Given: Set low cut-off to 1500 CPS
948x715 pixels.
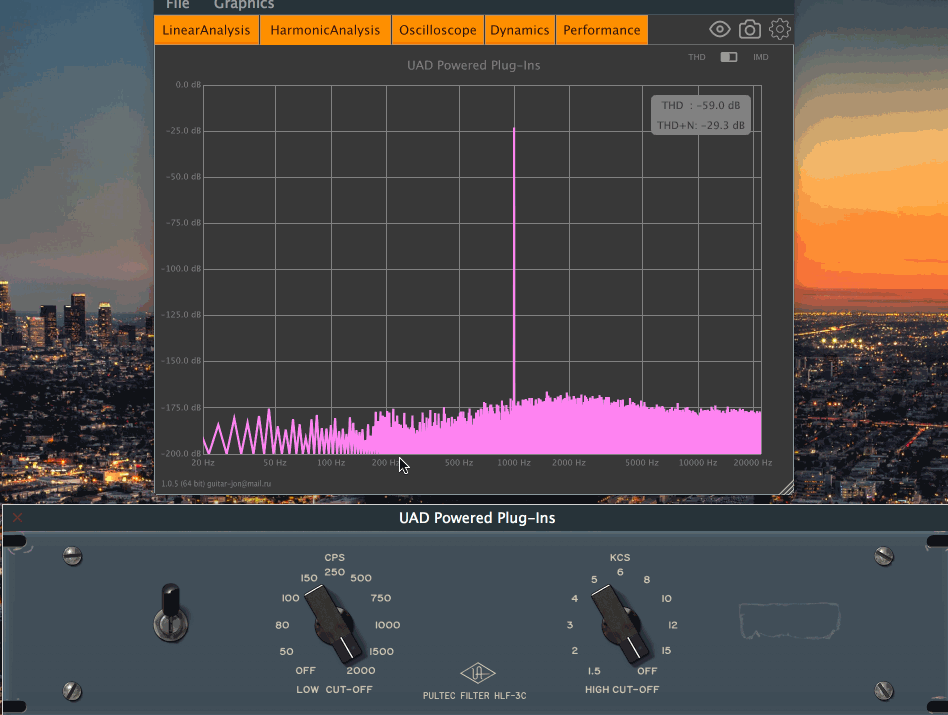Looking at the screenshot, I should pyautogui.click(x=381, y=652).
